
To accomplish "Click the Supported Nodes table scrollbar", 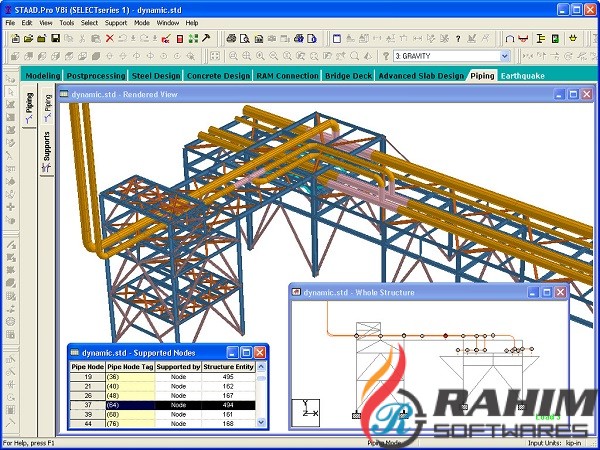I will pyautogui.click(x=263, y=395).
